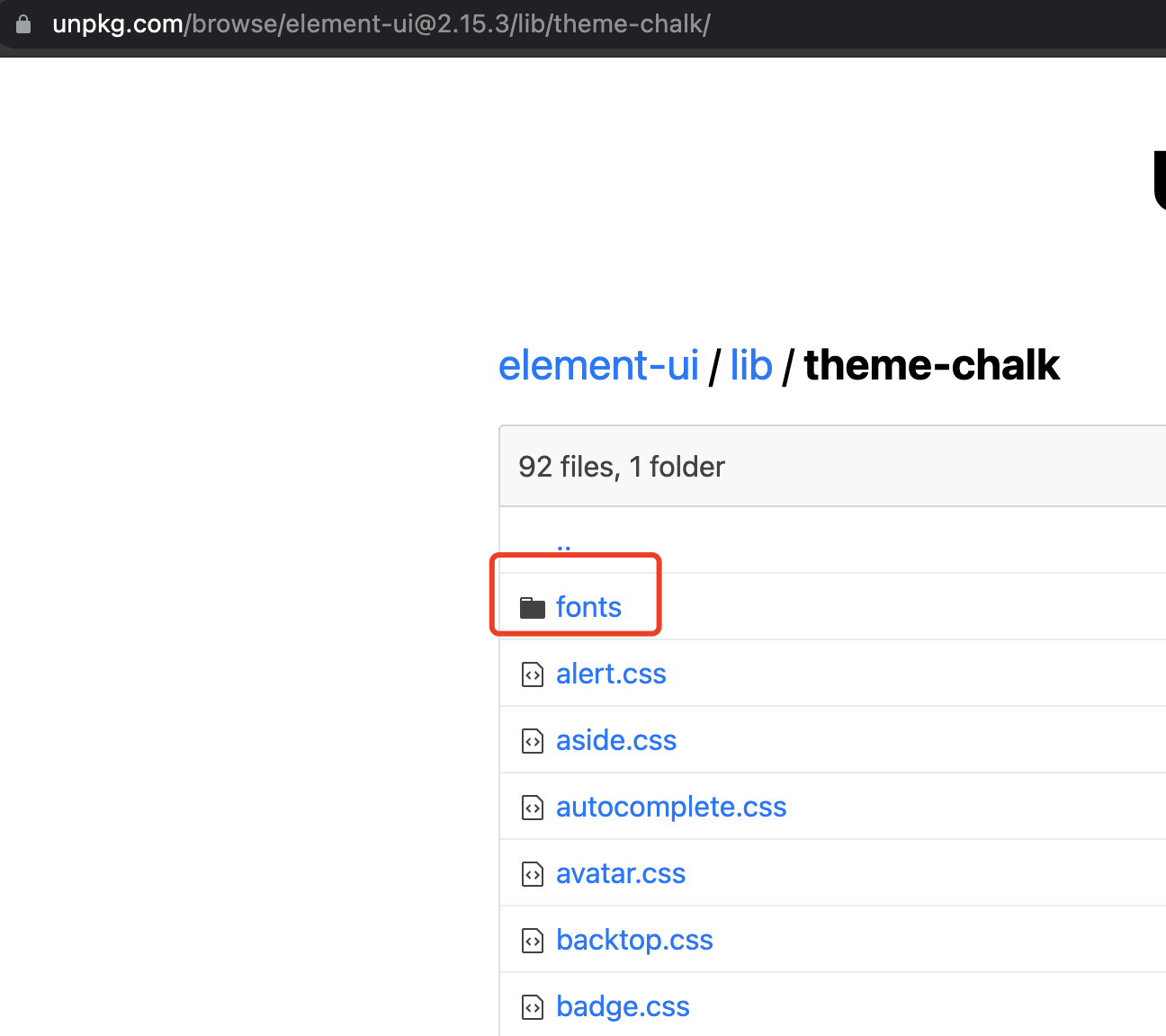Viewport: 1166px width, 1036px height.
Task: Click the file icon beside aside.css
Action: pos(533,741)
